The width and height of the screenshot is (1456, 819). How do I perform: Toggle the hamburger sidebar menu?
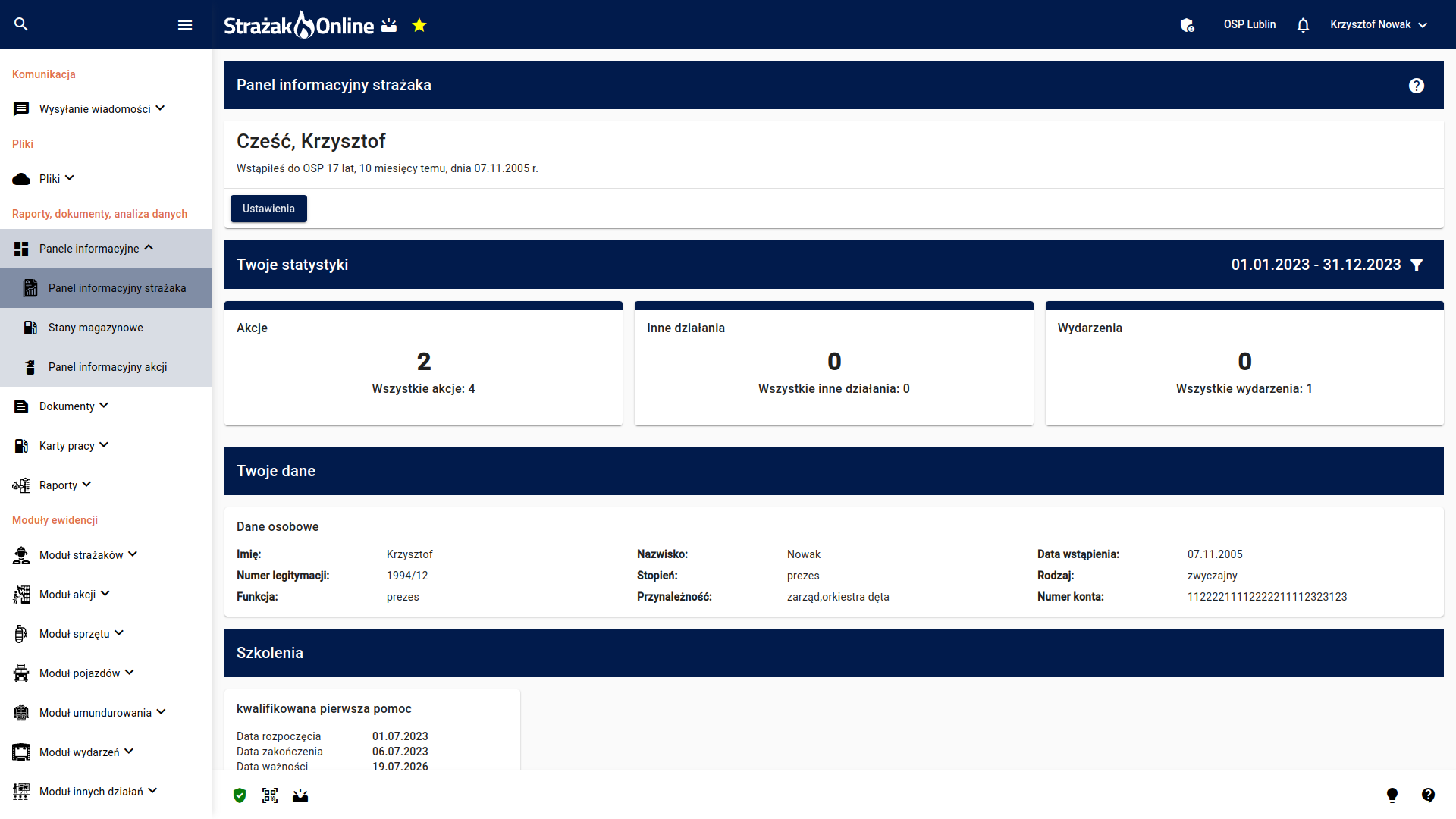[x=185, y=25]
